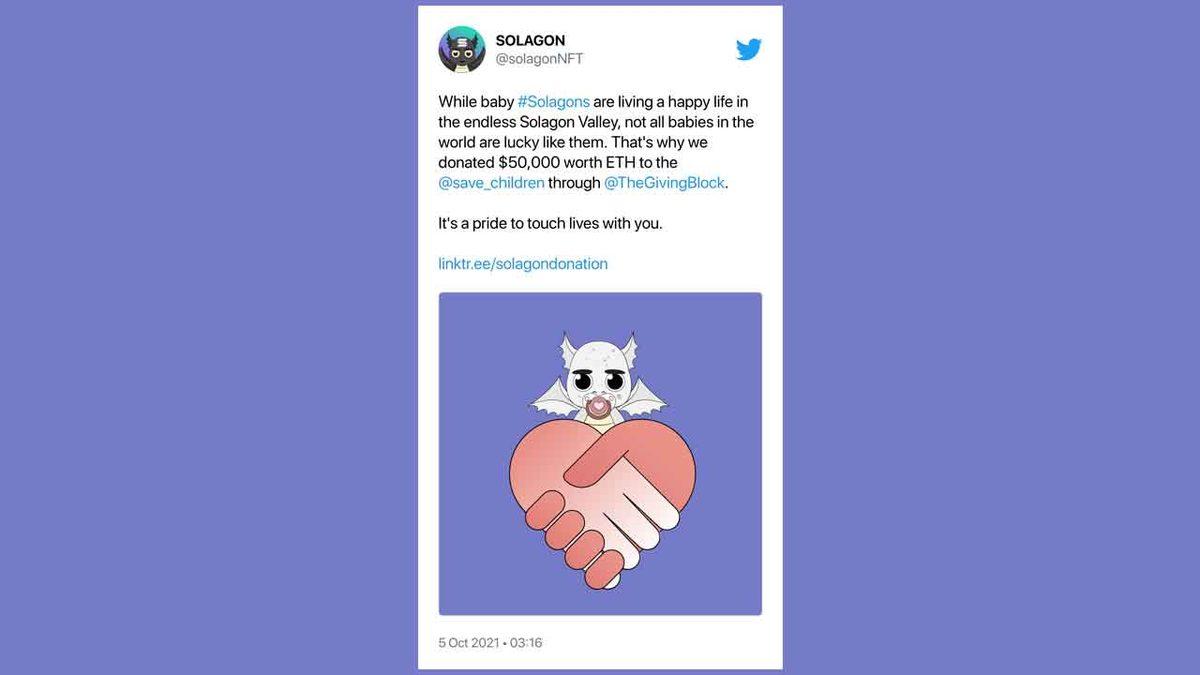Screen dimensions: 1200x675
Task: Open the linktr.ee/solagondonation link
Action: [x=523, y=264]
